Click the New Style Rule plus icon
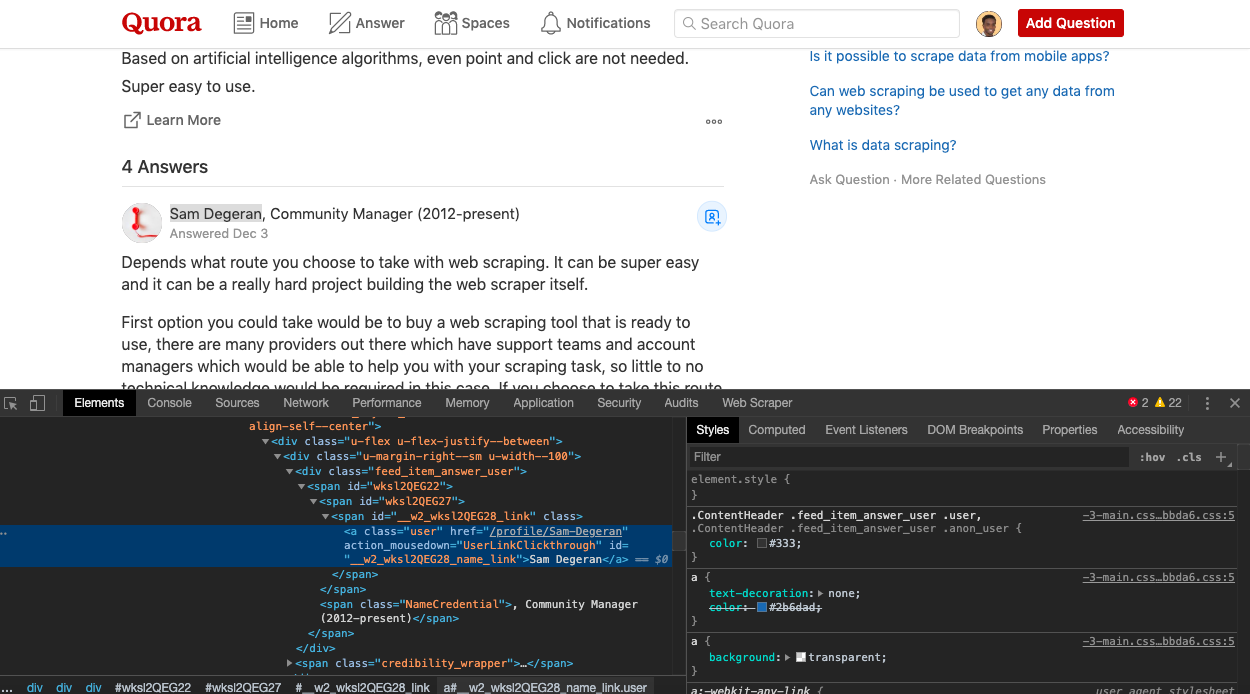This screenshot has height=694, width=1250. pos(1221,456)
